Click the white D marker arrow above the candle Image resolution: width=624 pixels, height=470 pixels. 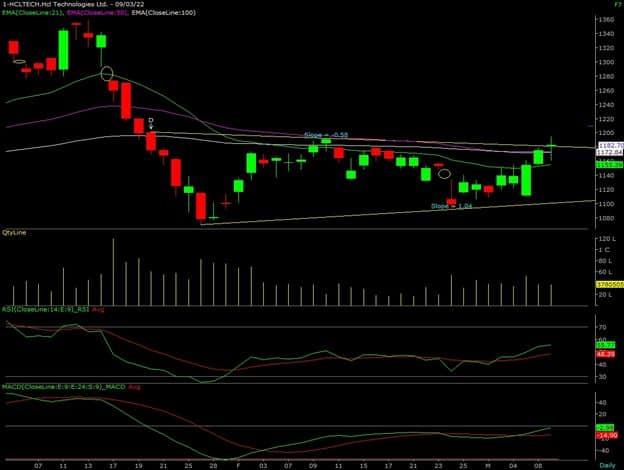[x=151, y=123]
